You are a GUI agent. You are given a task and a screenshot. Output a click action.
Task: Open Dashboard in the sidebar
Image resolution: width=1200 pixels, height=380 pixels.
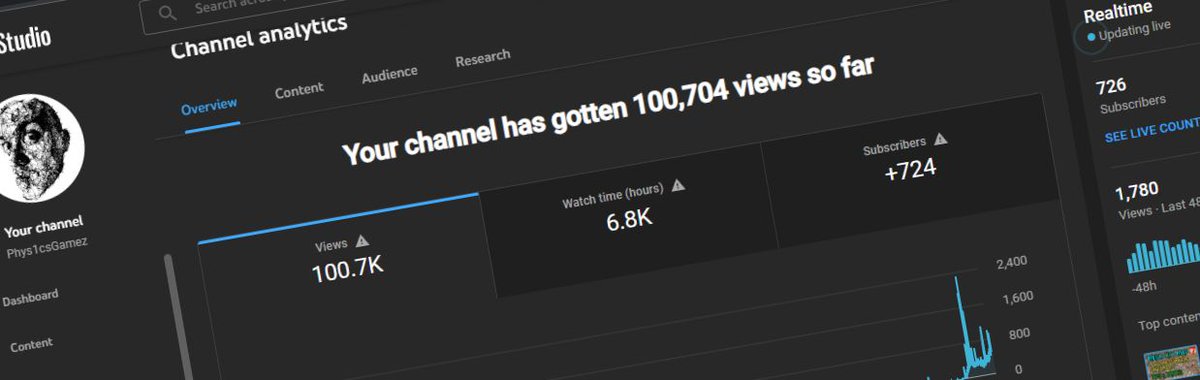point(30,297)
